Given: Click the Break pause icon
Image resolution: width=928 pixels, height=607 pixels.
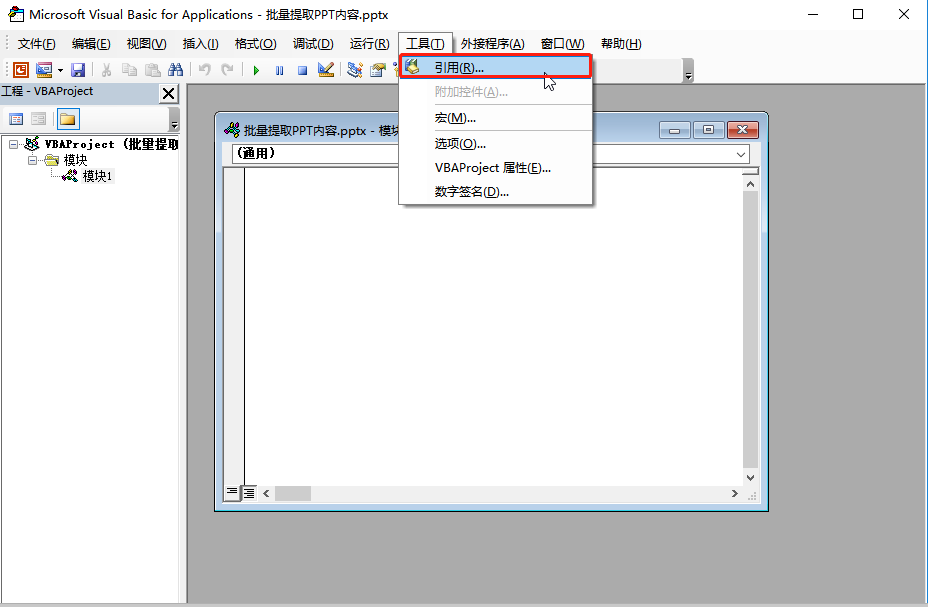Looking at the screenshot, I should 279,70.
